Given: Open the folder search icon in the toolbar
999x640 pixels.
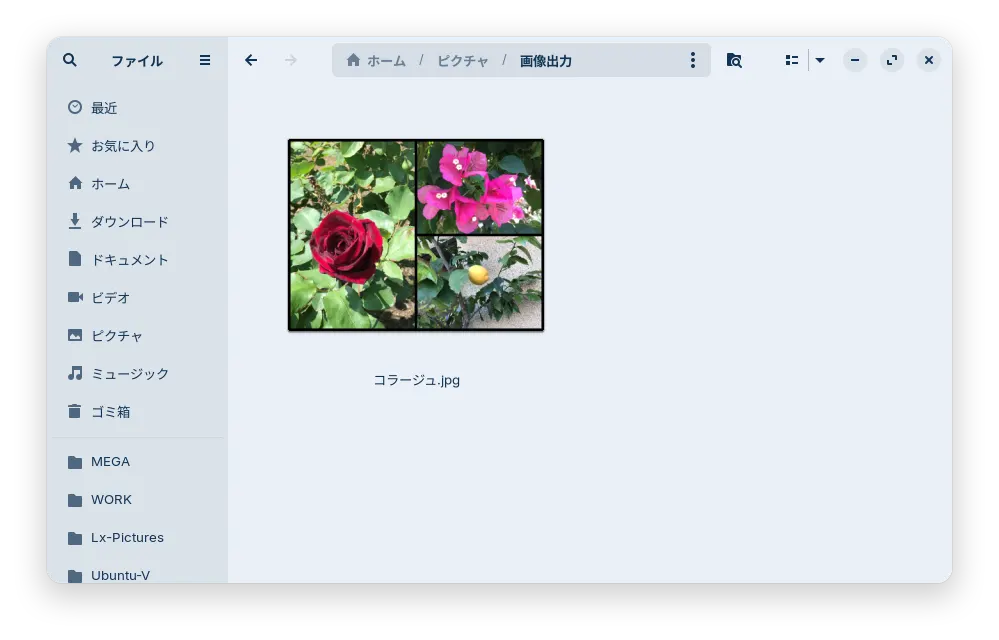Looking at the screenshot, I should pos(734,60).
